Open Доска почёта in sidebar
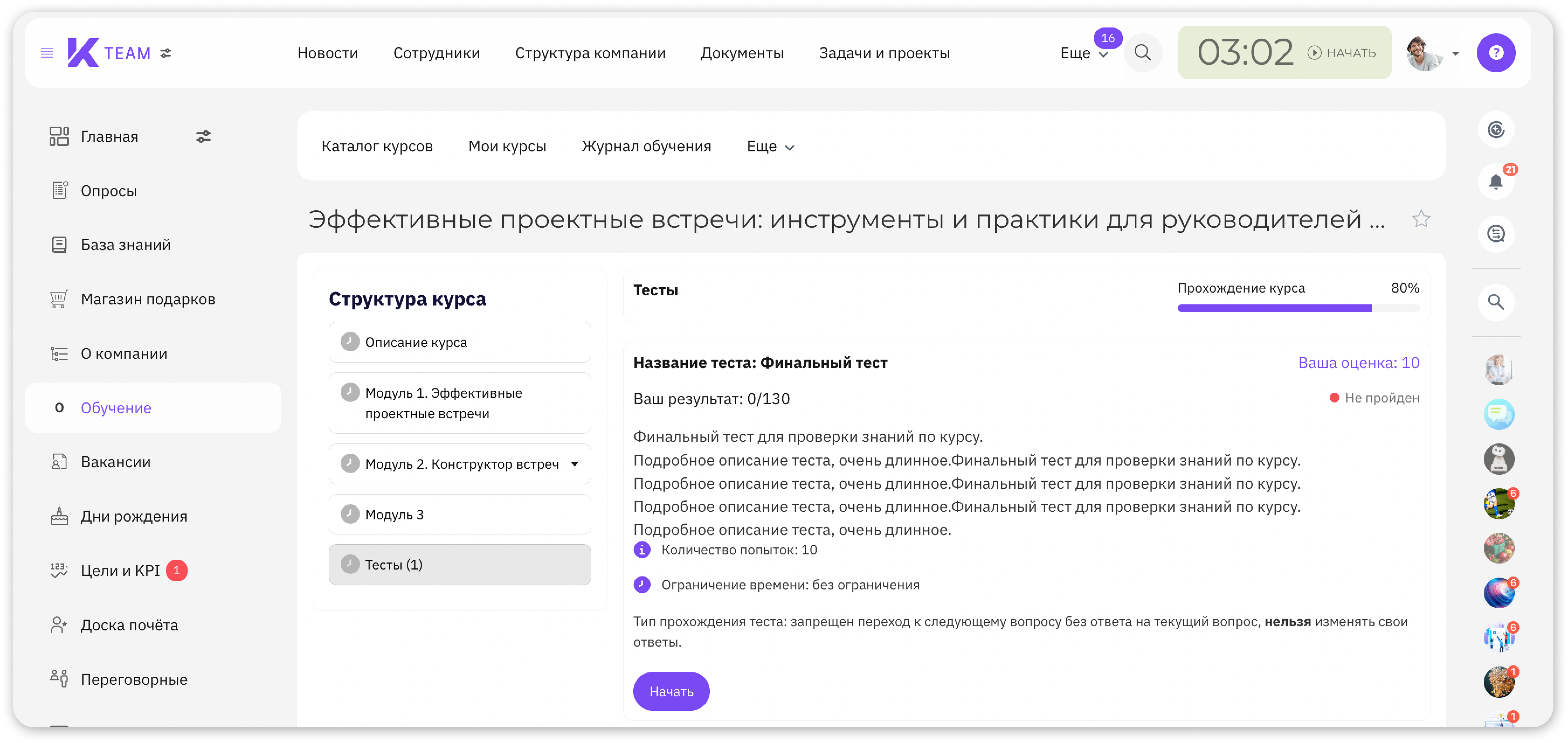 point(129,625)
